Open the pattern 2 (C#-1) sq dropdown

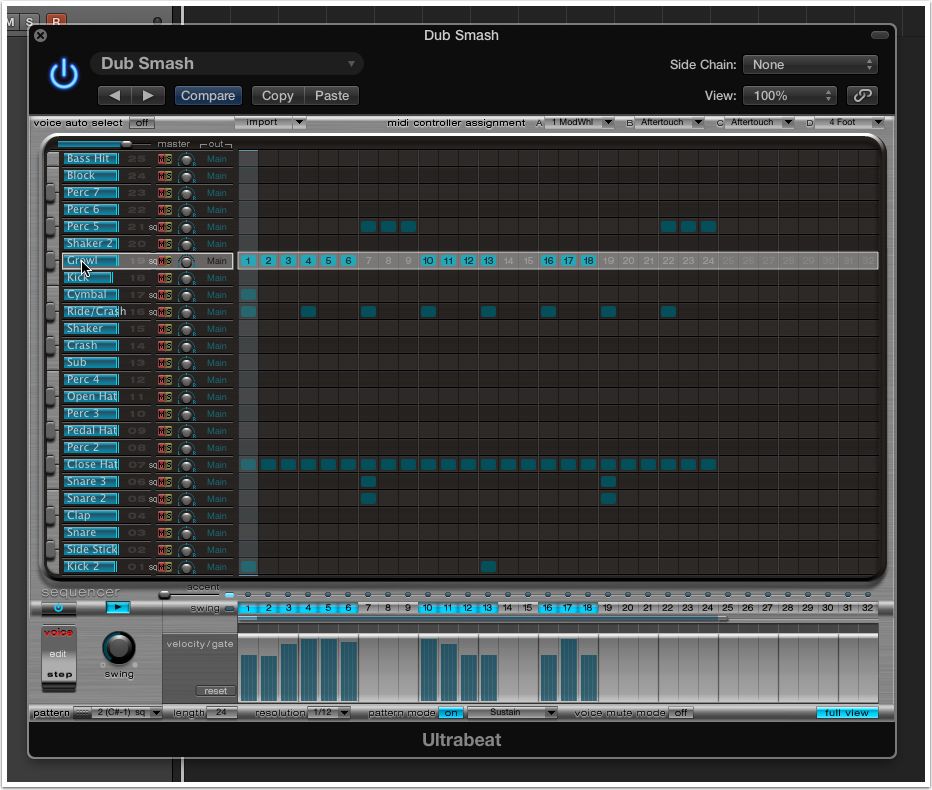127,712
